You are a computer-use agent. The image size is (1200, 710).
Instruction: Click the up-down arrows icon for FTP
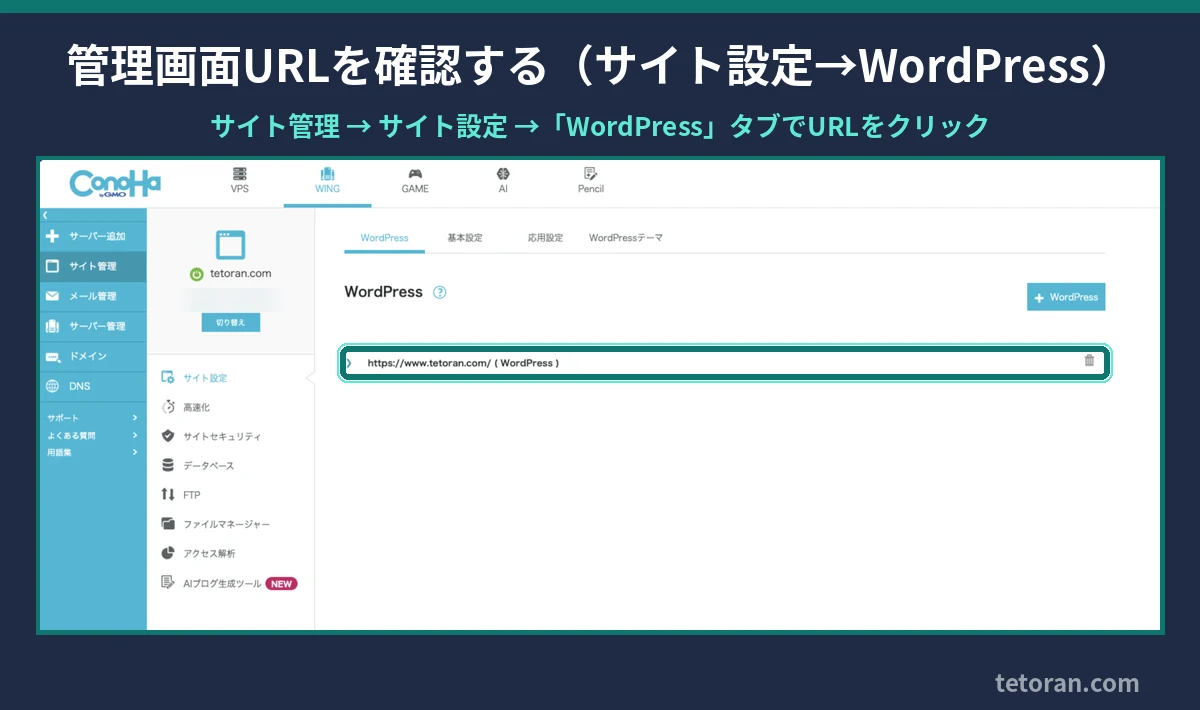coord(168,494)
